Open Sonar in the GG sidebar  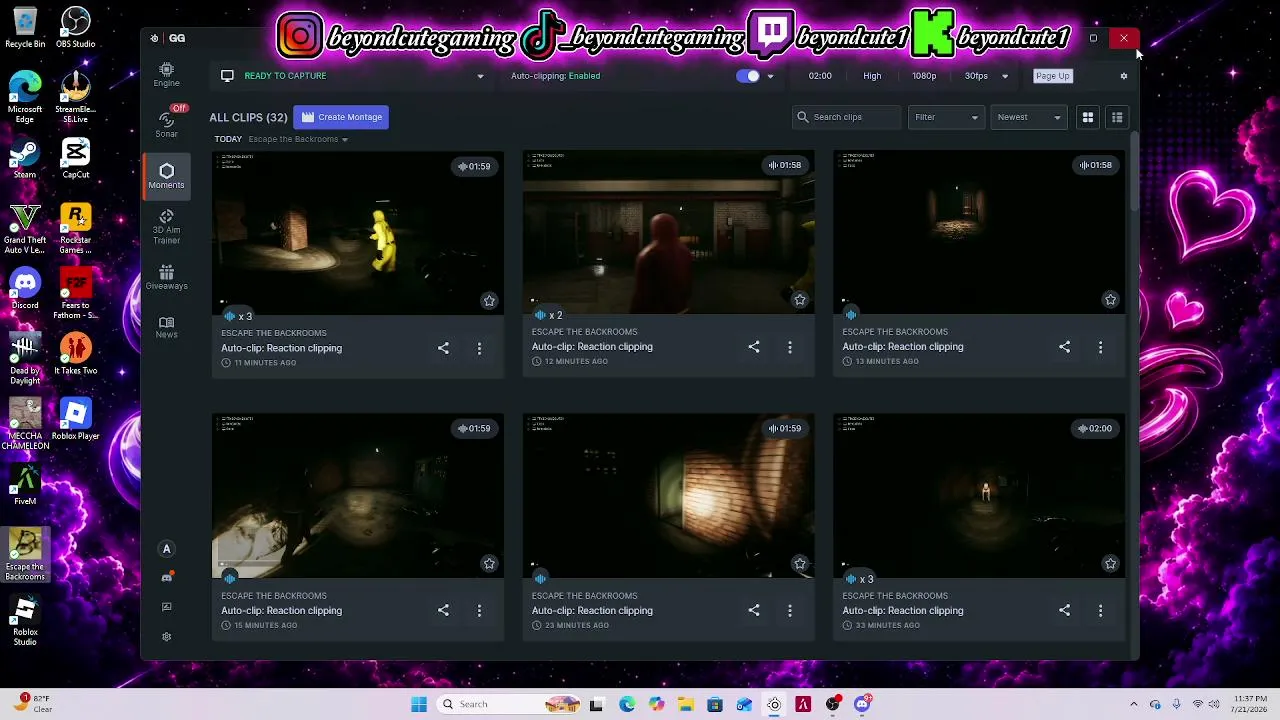(x=166, y=124)
